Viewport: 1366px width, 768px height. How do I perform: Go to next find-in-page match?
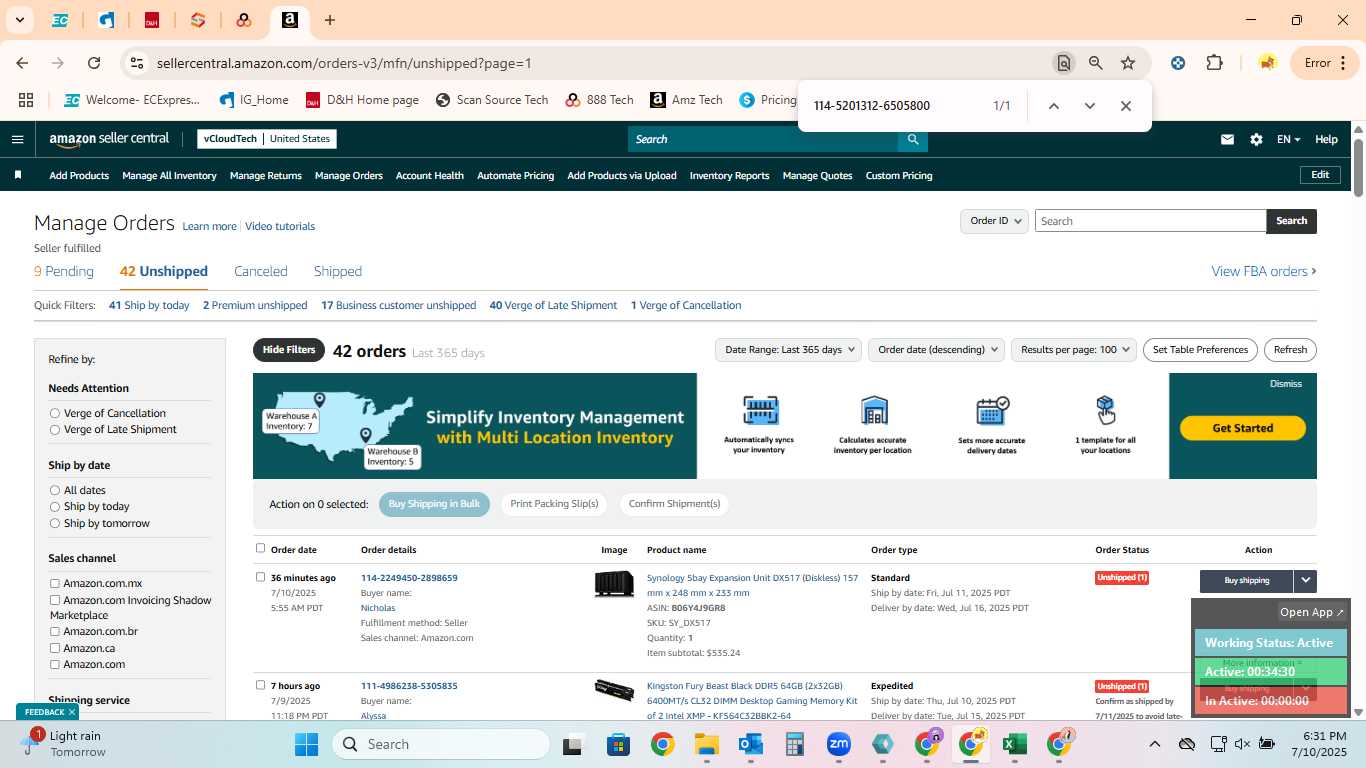pos(1090,106)
